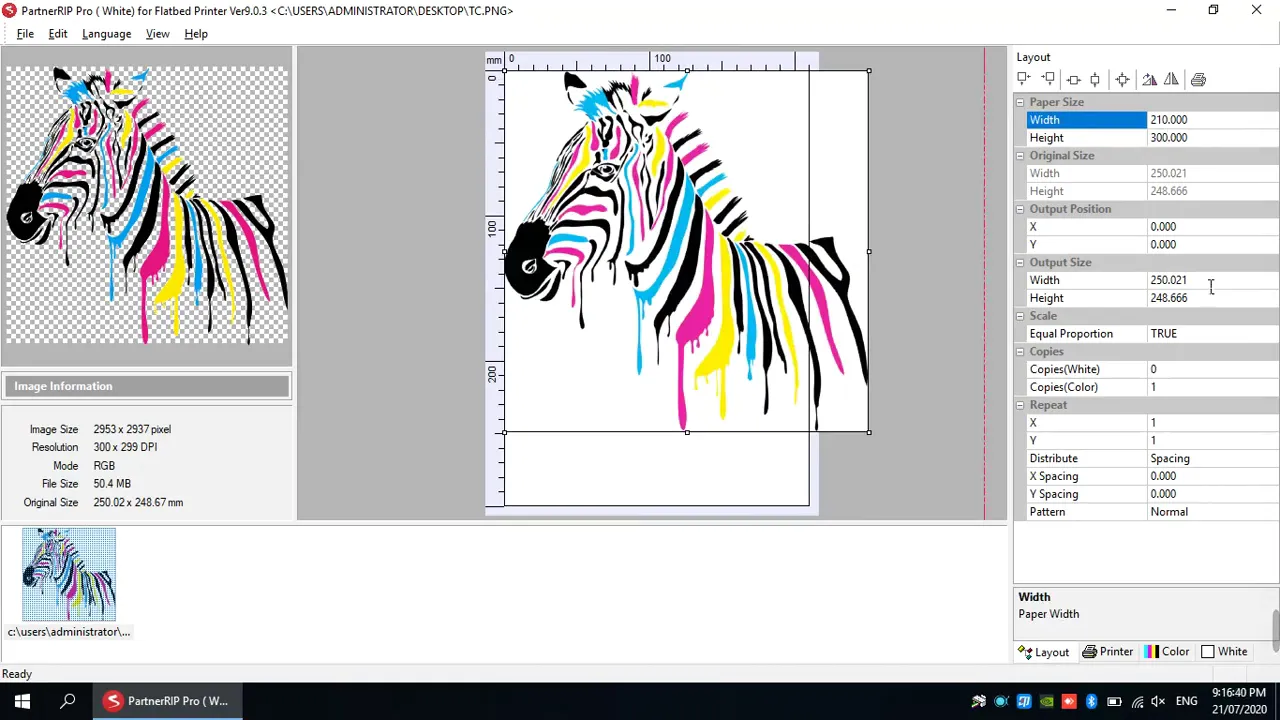Click the mirror image icon

[1171, 79]
